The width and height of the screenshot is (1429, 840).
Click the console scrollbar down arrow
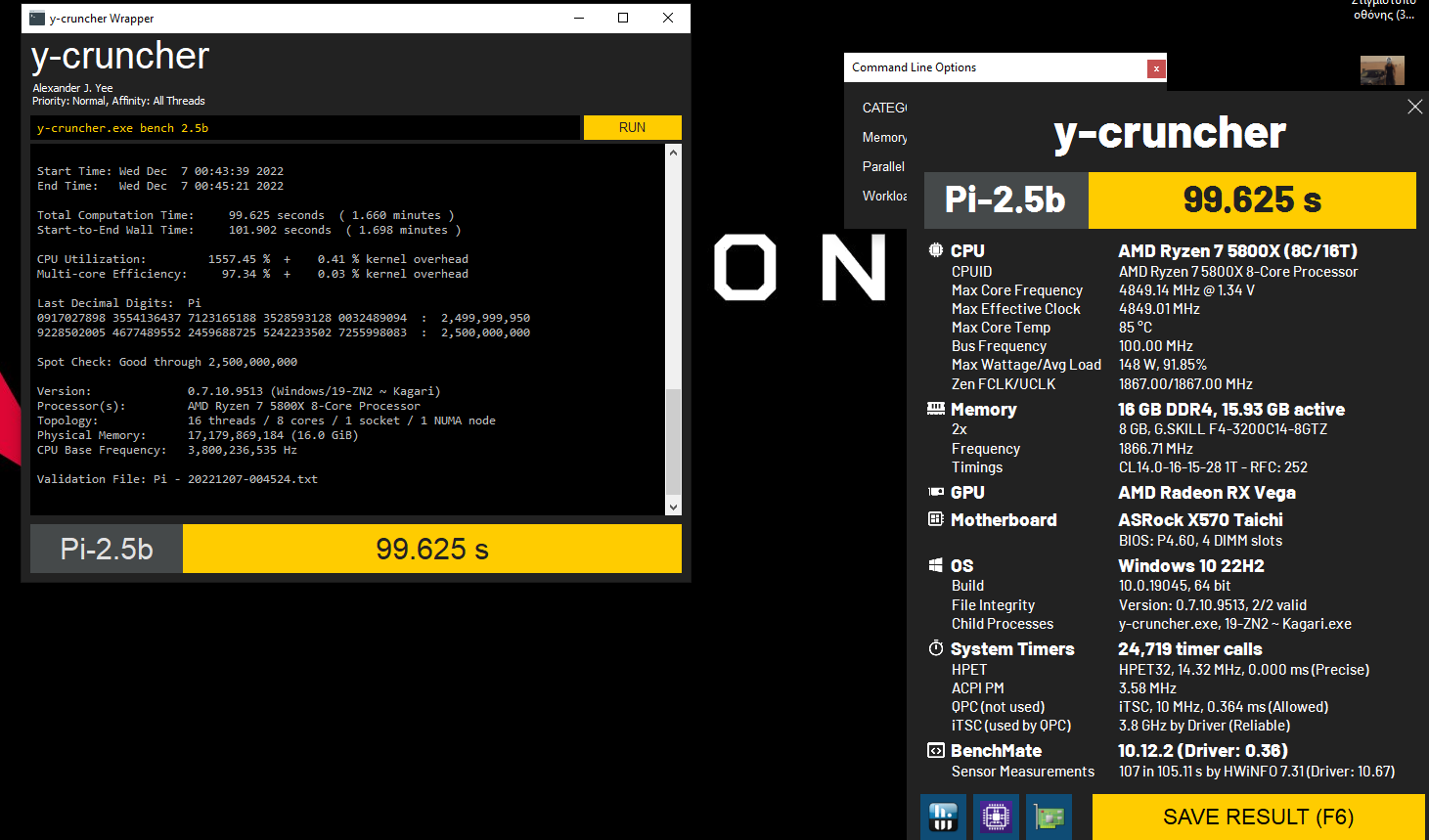(x=673, y=507)
